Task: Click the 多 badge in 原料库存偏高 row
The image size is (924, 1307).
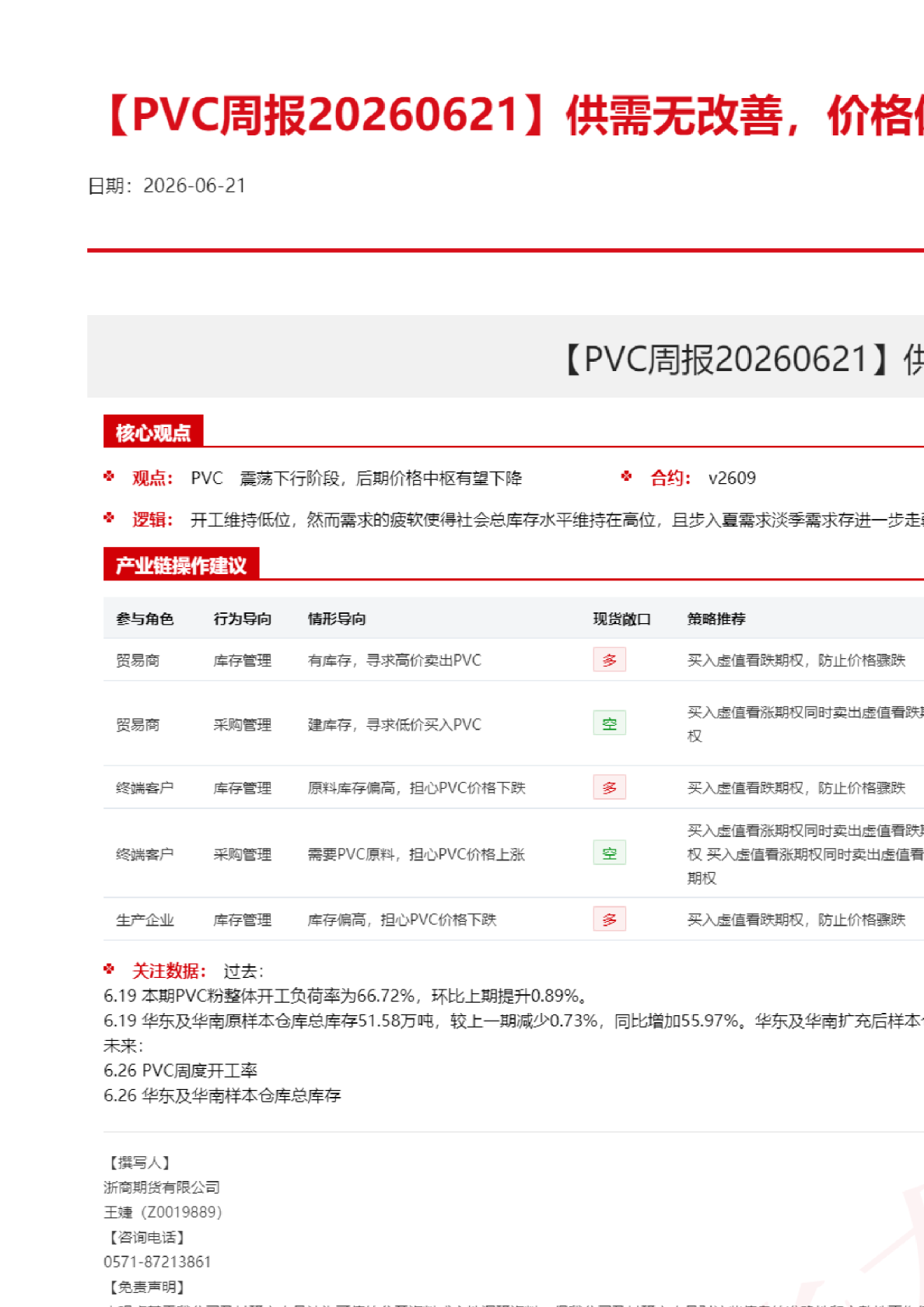Action: click(610, 787)
